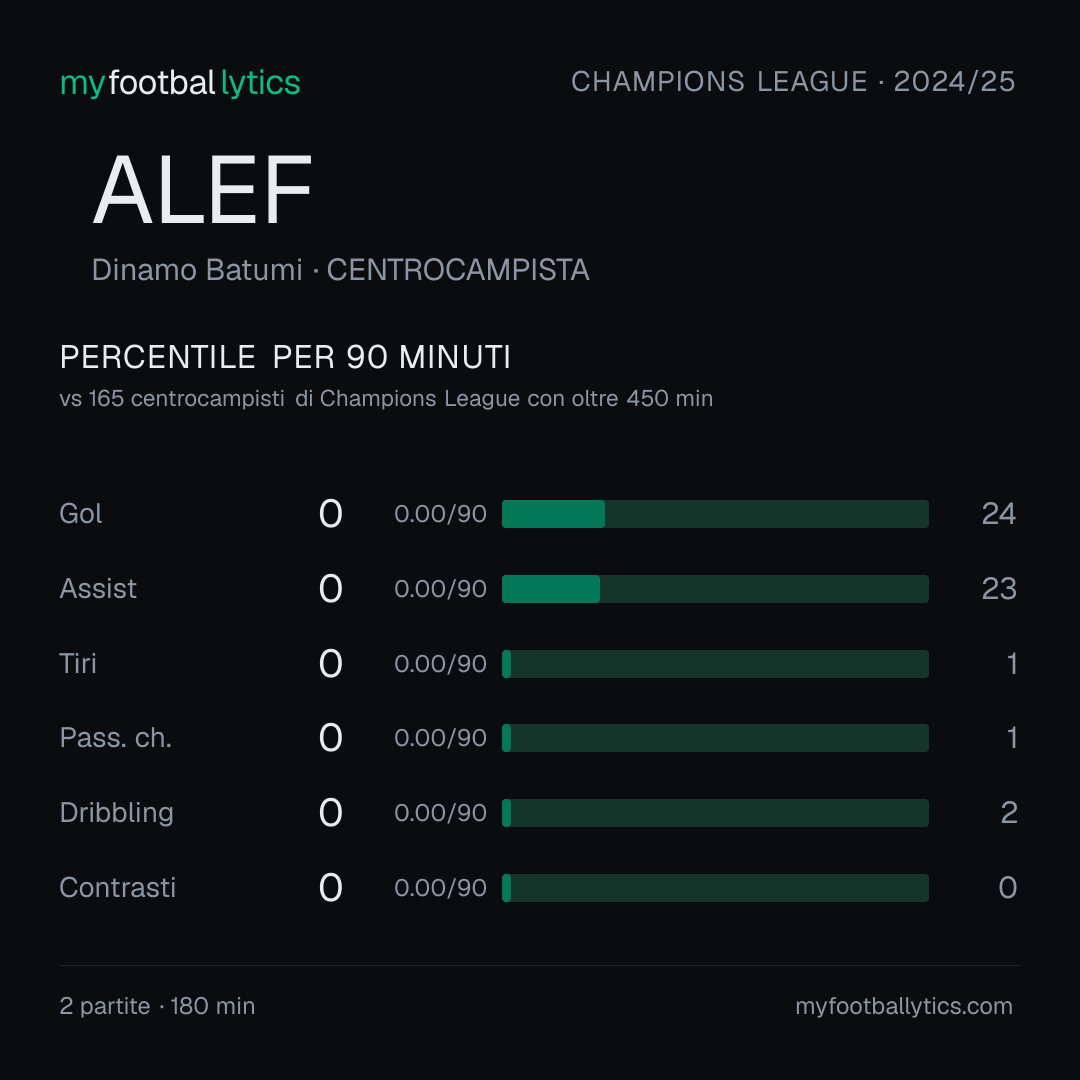This screenshot has width=1080, height=1080.
Task: Click the Gol percentile value 24
Action: (x=999, y=514)
